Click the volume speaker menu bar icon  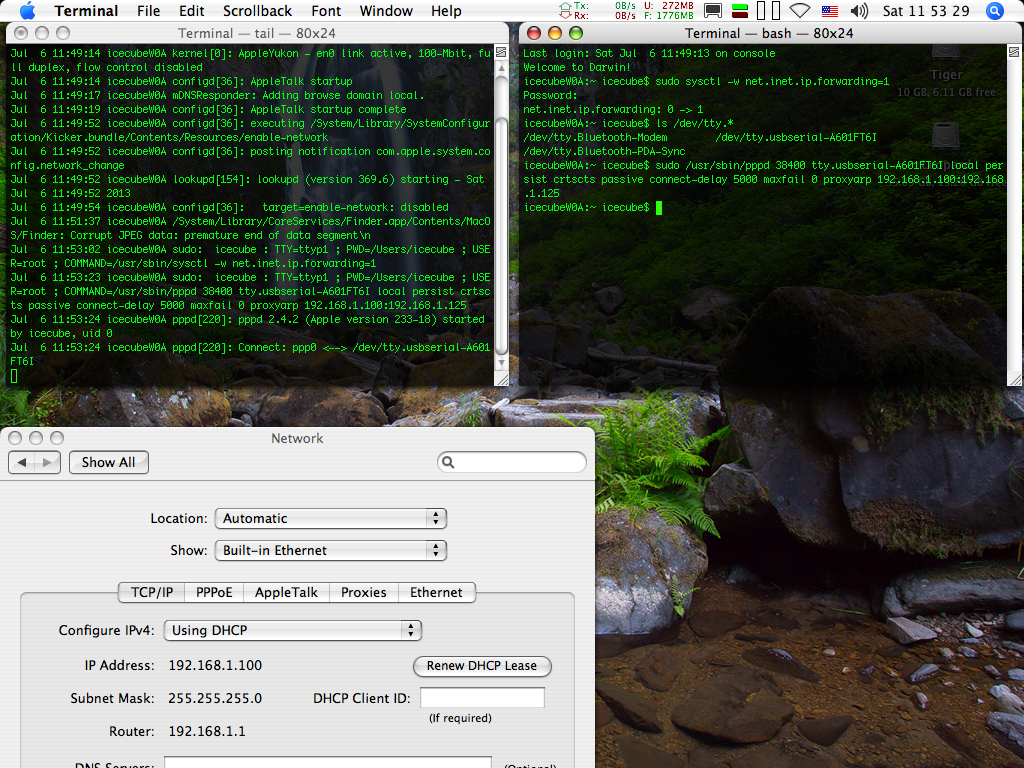[859, 10]
